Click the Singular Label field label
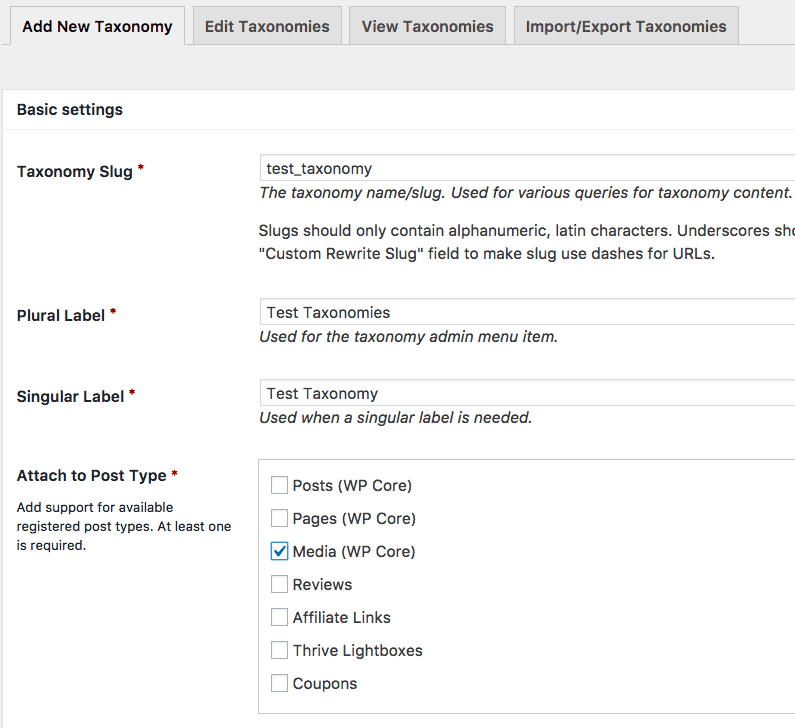This screenshot has width=795, height=728. tap(70, 396)
